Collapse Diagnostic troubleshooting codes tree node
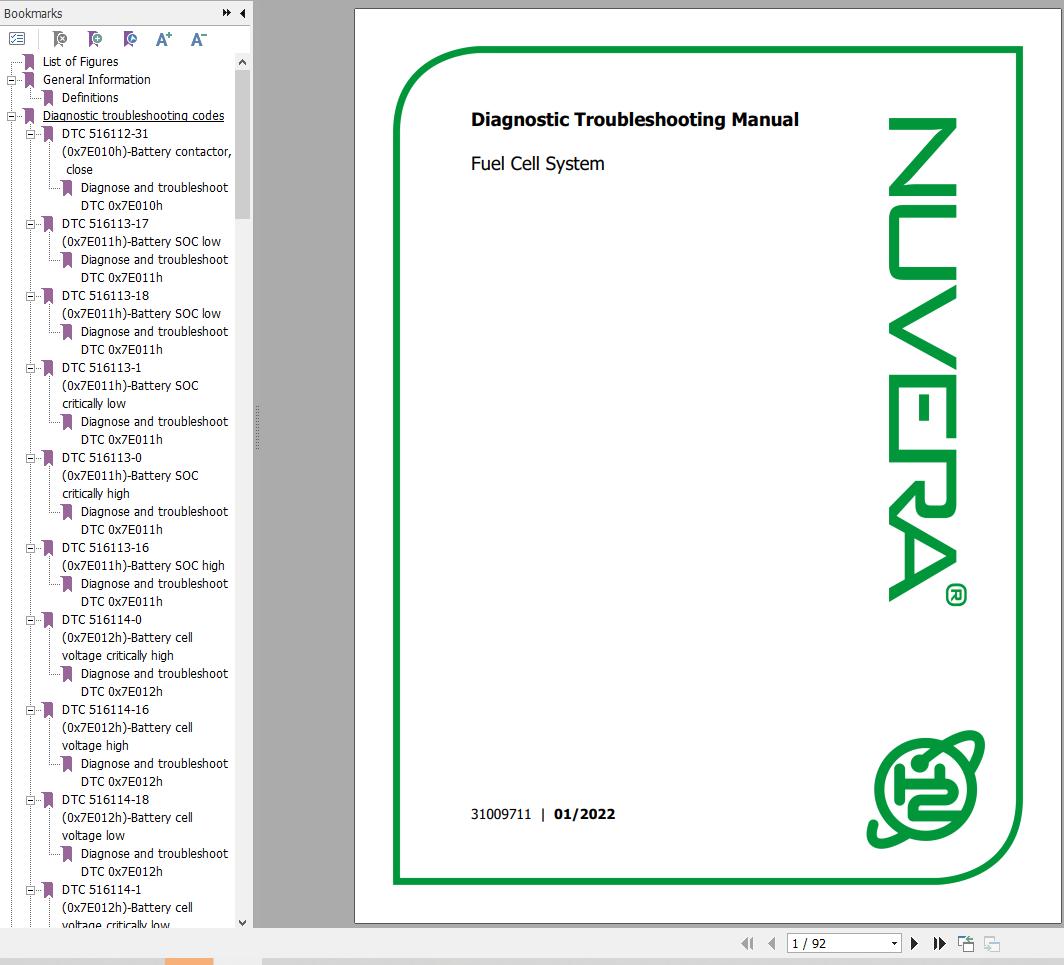Image resolution: width=1064 pixels, height=965 pixels. point(11,116)
